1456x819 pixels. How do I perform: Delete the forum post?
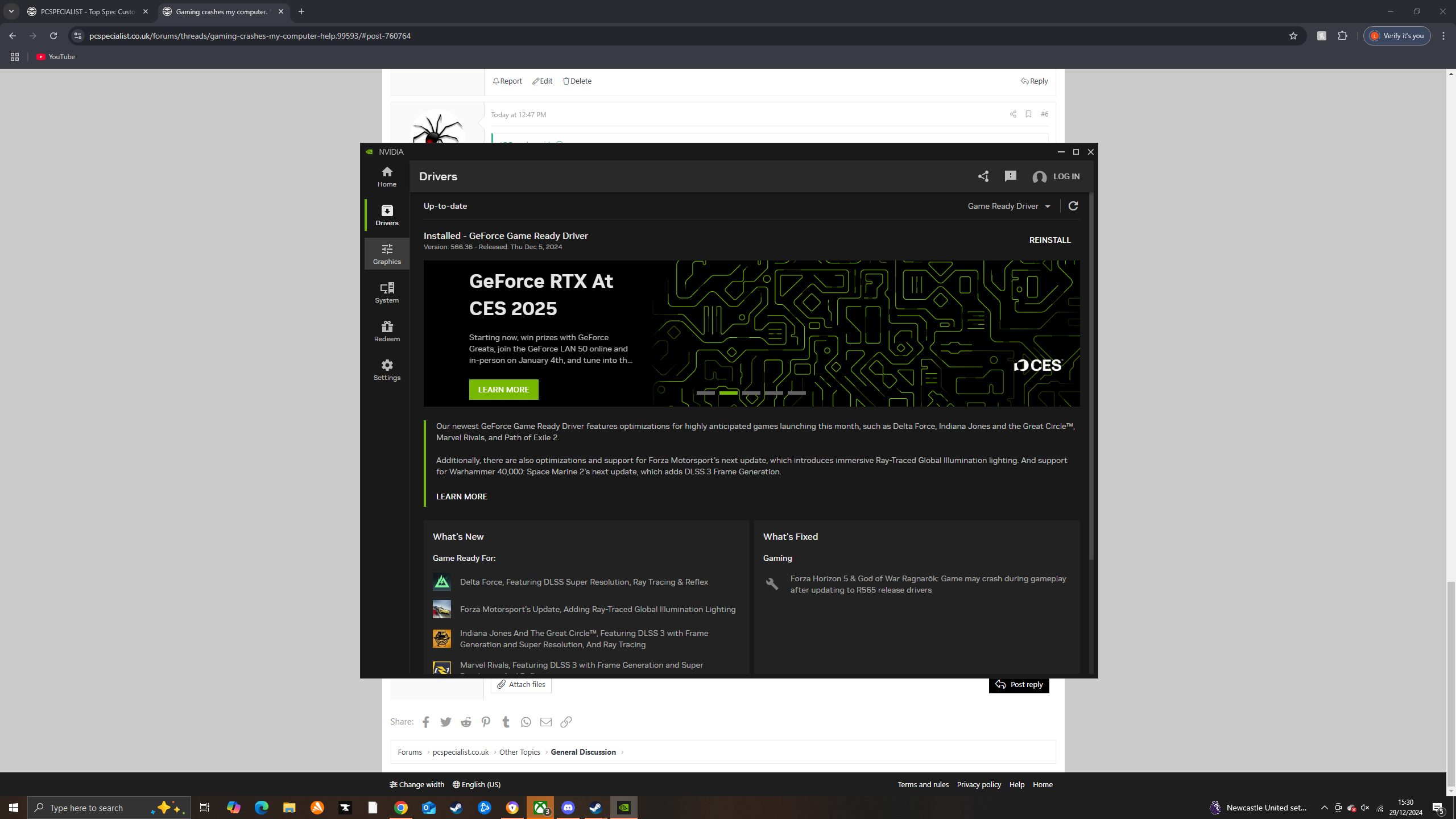pyautogui.click(x=577, y=81)
